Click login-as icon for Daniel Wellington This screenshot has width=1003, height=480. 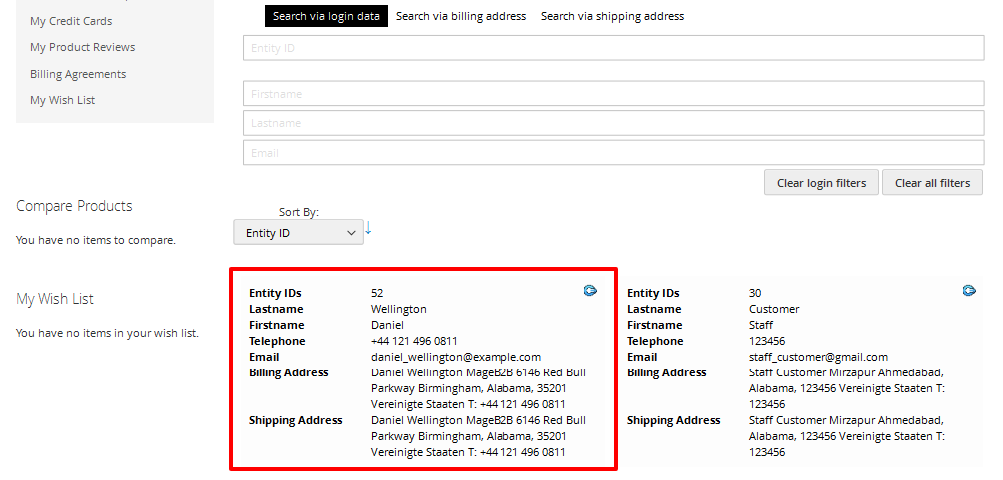click(590, 291)
